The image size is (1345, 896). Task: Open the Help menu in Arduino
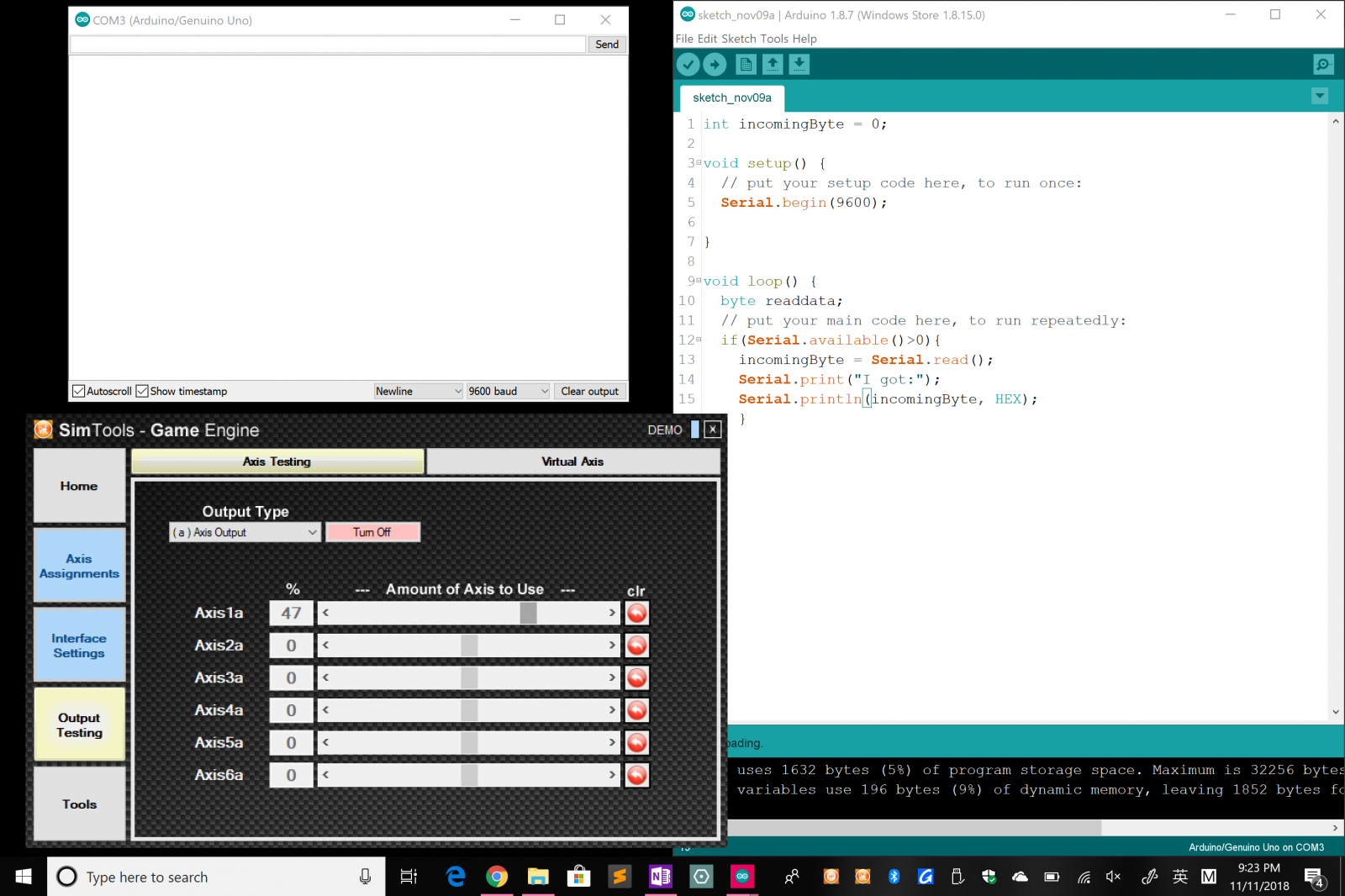pyautogui.click(x=804, y=39)
